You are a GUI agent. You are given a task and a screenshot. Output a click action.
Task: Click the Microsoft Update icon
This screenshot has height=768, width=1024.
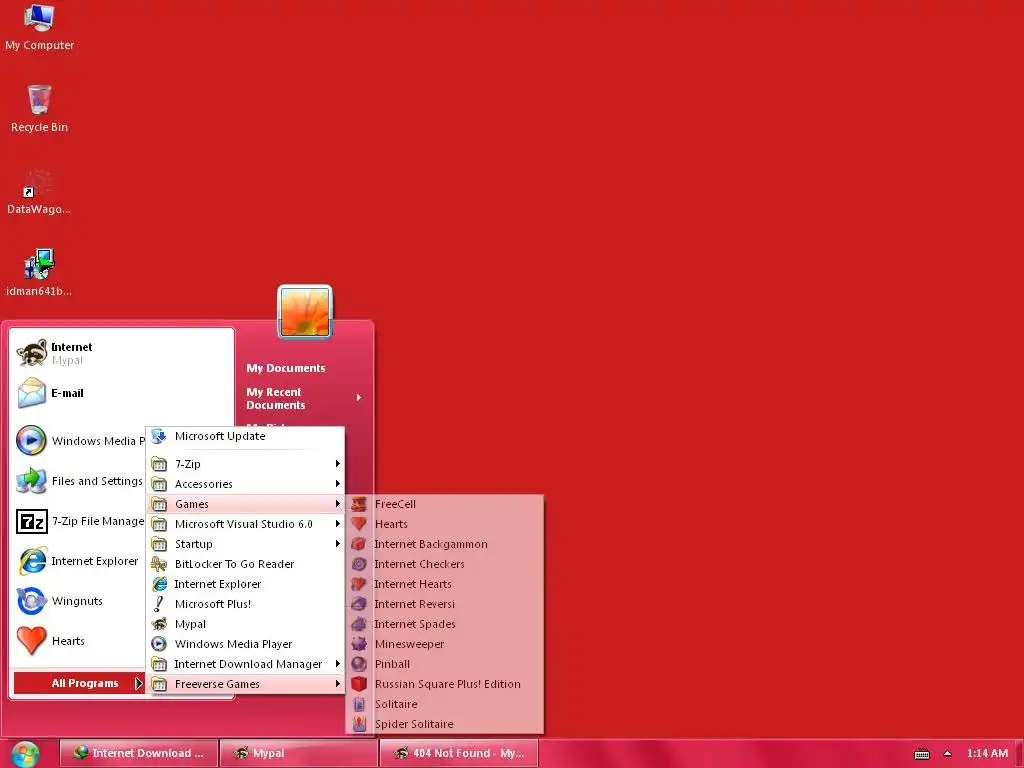pyautogui.click(x=159, y=436)
